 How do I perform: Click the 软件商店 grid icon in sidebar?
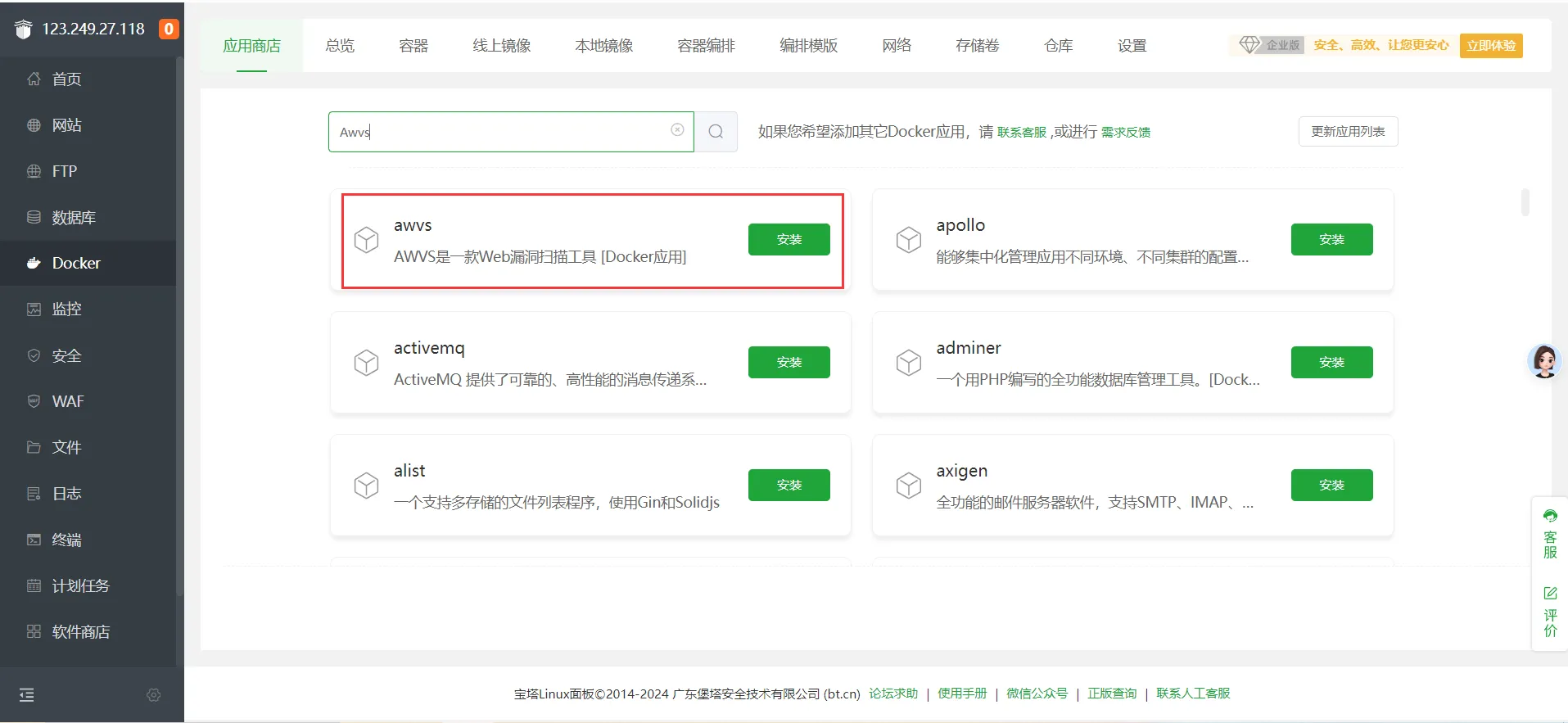coord(34,631)
